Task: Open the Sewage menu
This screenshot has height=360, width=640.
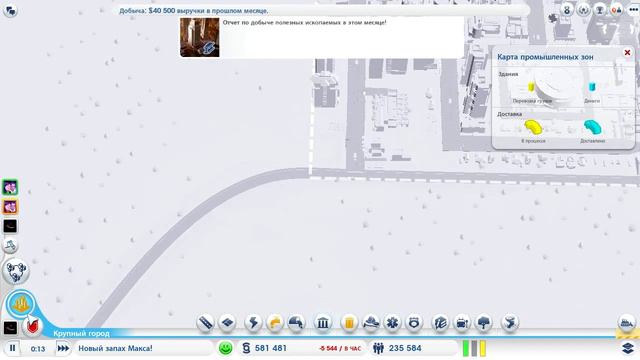Action: (x=296, y=323)
